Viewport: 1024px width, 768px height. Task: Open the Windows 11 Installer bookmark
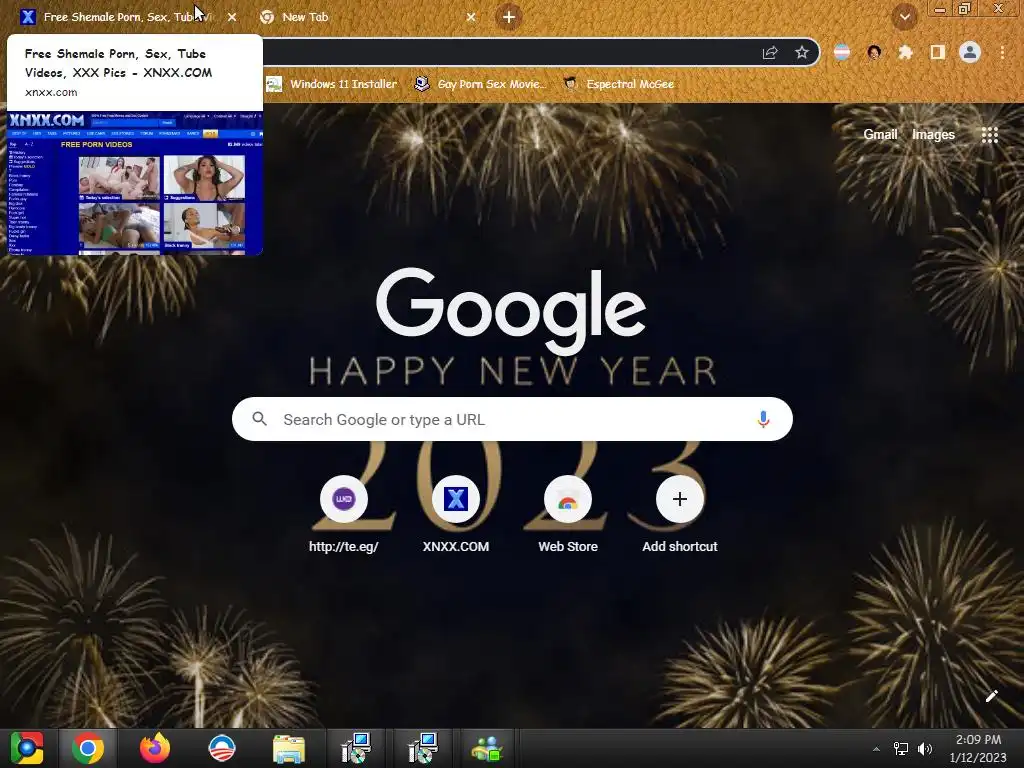pyautogui.click(x=332, y=84)
